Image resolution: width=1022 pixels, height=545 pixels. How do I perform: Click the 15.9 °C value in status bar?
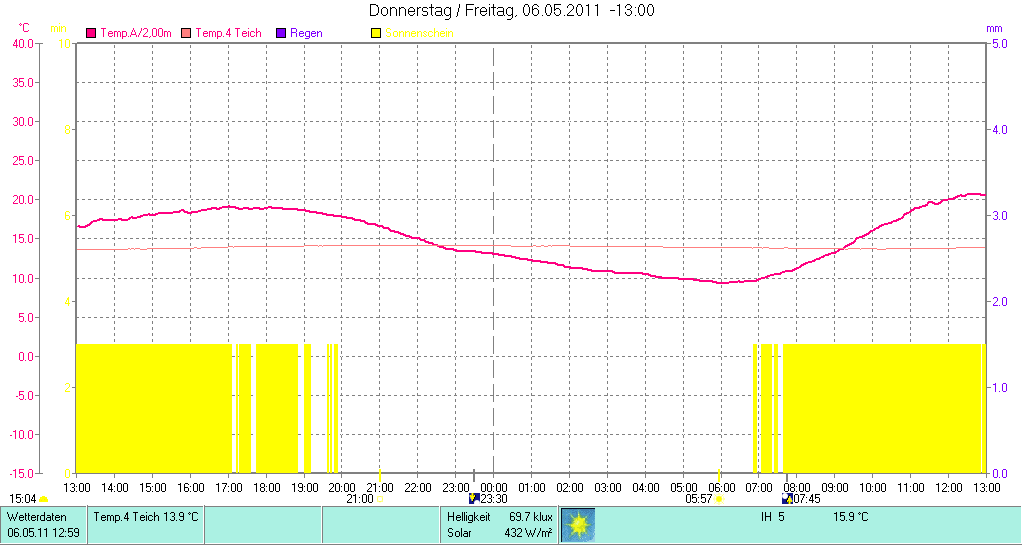[851, 517]
